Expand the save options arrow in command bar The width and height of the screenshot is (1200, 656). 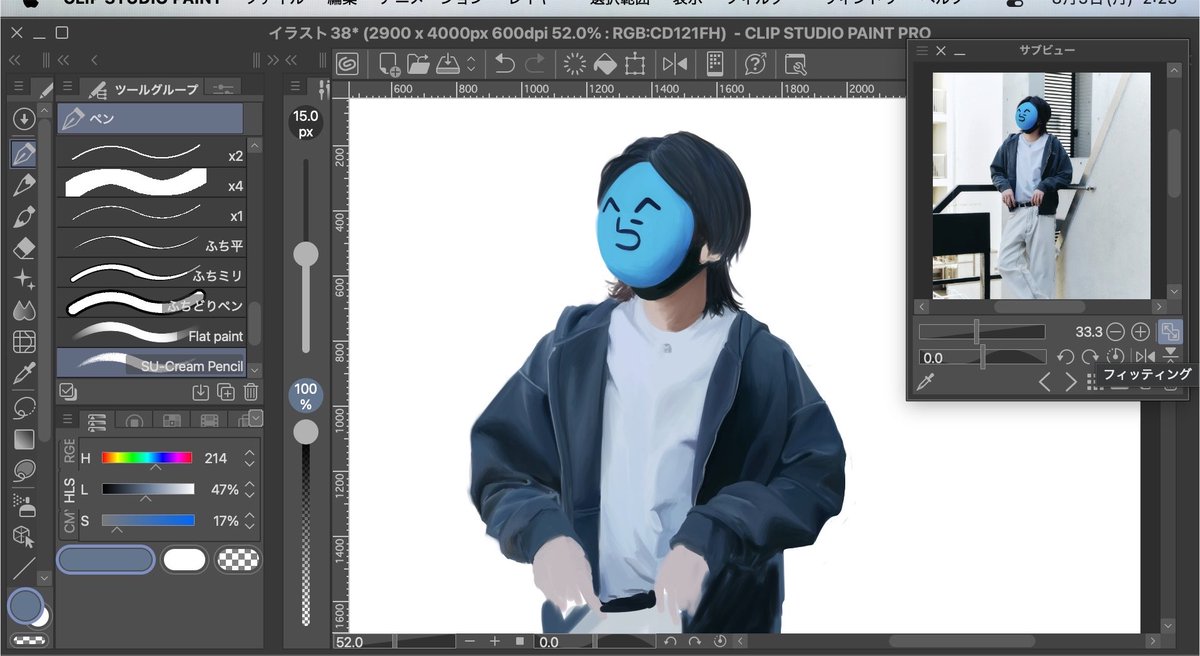tap(470, 64)
